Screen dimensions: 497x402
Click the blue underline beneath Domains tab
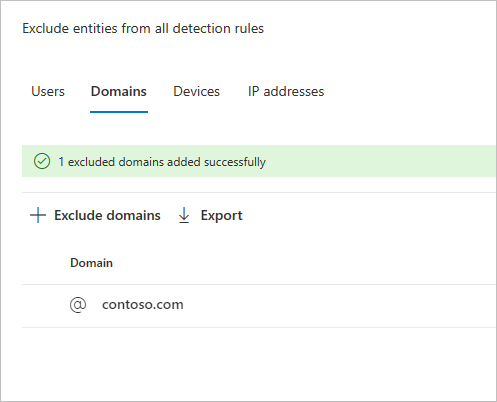[x=119, y=112]
